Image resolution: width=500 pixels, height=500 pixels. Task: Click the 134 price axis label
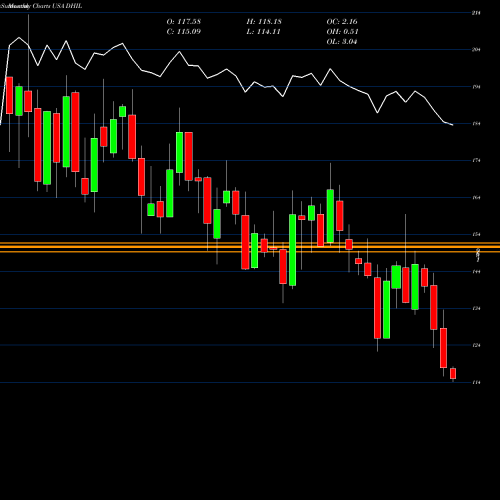click(476, 308)
